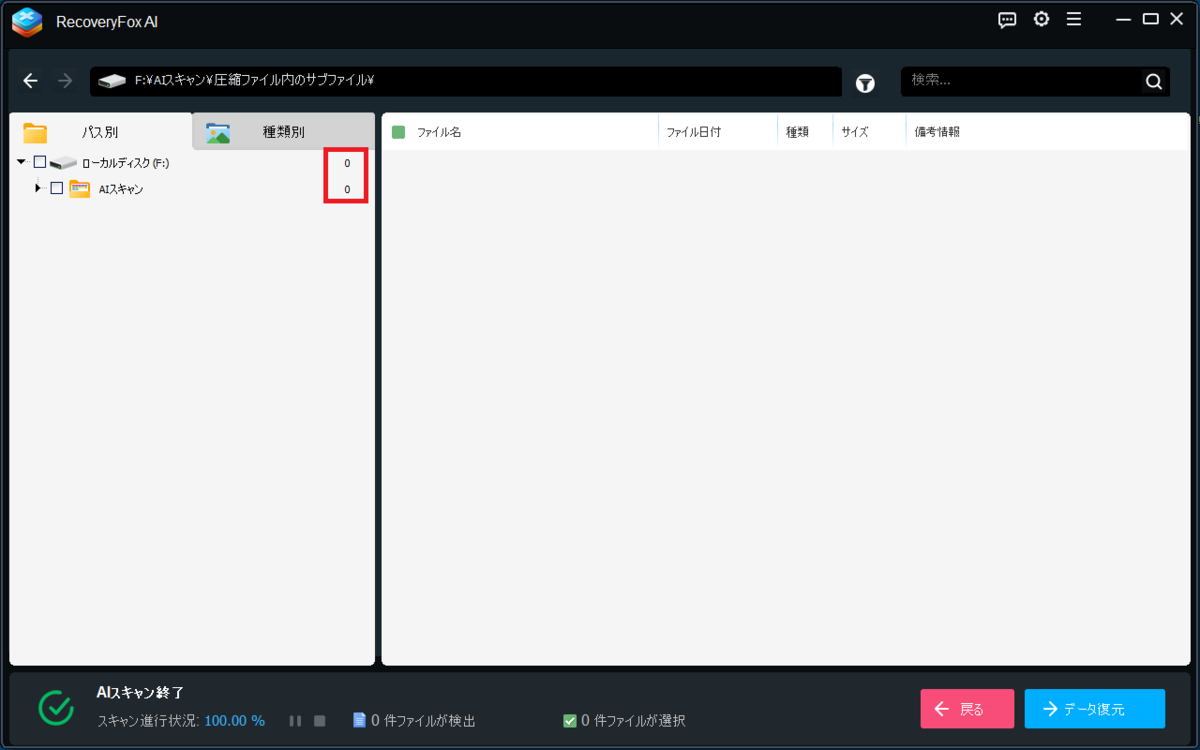This screenshot has height=750, width=1200.
Task: Click the 0 件ファイルが検出 text
Action: pyautogui.click(x=423, y=721)
